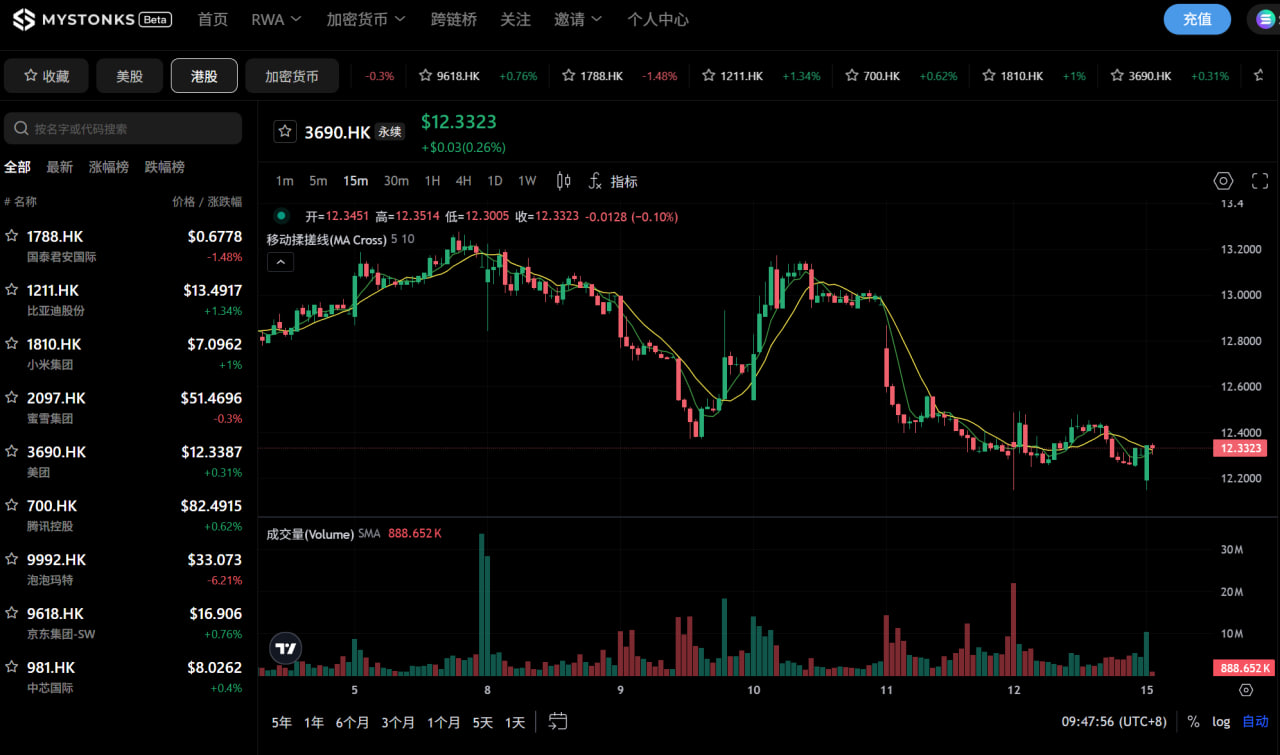Screen dimensions: 1280x755
Task: Open the go-to-date calendar icon
Action: coord(558,721)
